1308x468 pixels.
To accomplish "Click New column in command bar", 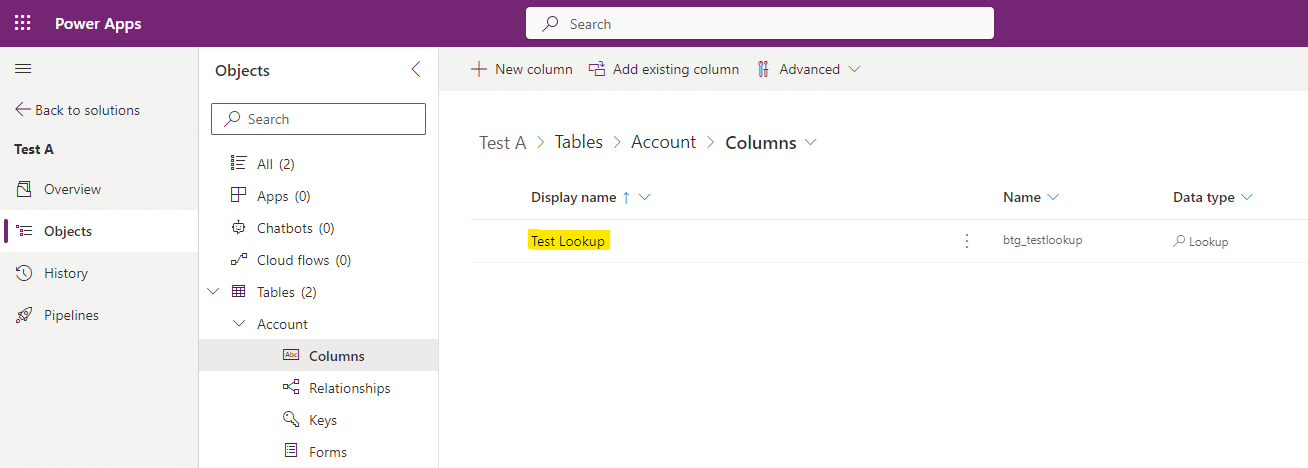I will pyautogui.click(x=521, y=69).
